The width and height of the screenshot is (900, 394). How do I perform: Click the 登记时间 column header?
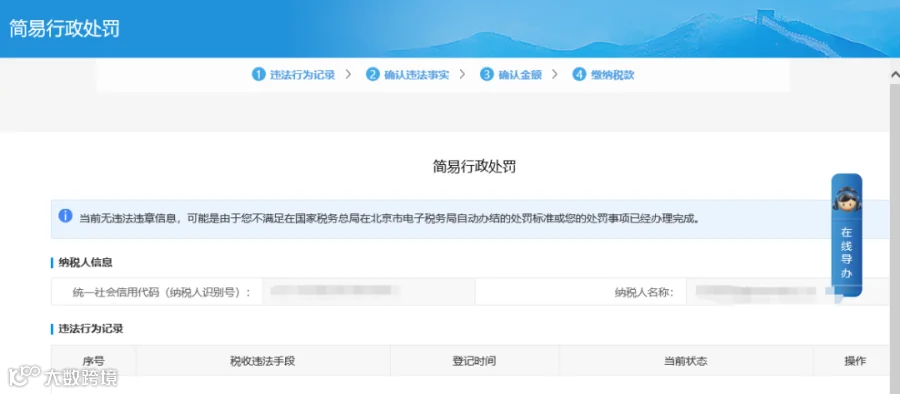point(474,361)
